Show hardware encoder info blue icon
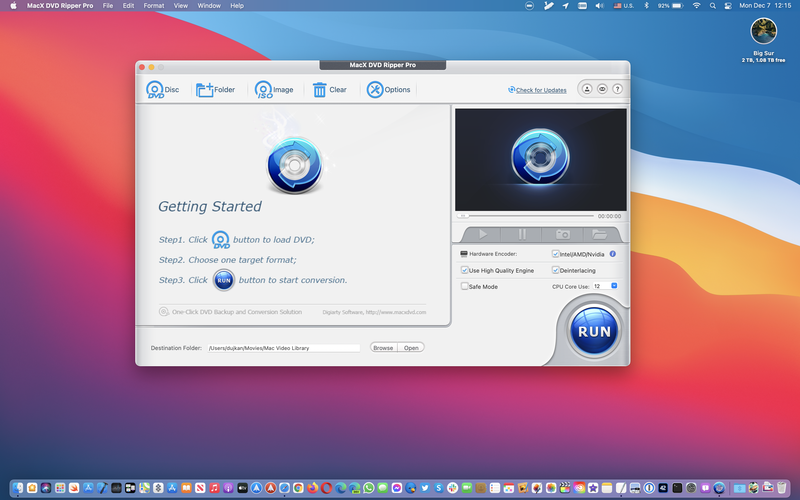 point(613,254)
